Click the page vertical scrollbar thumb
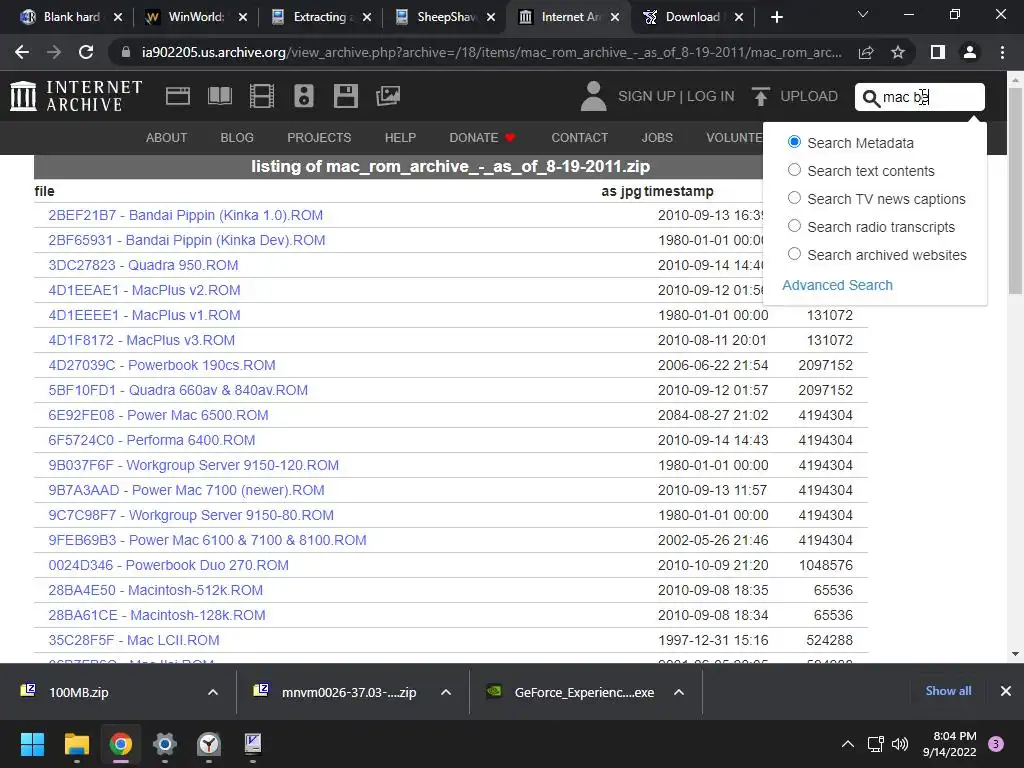Viewport: 1024px width, 768px height. coord(1015,189)
